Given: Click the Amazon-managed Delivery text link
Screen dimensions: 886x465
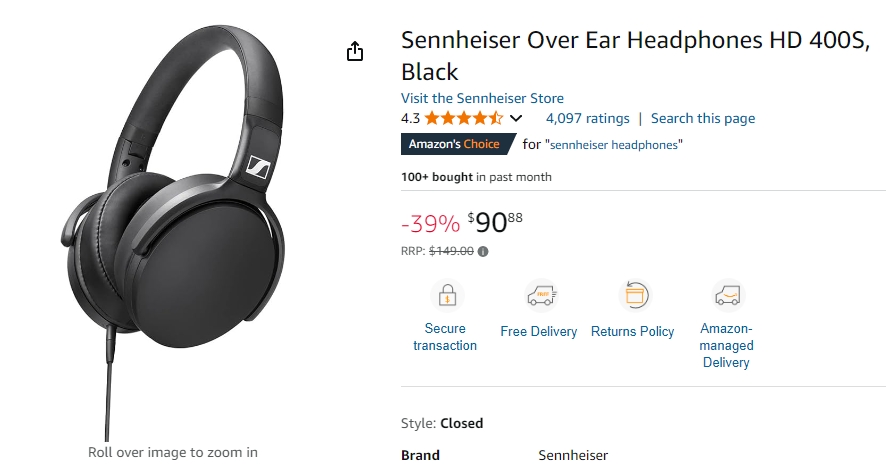Looking at the screenshot, I should [726, 345].
